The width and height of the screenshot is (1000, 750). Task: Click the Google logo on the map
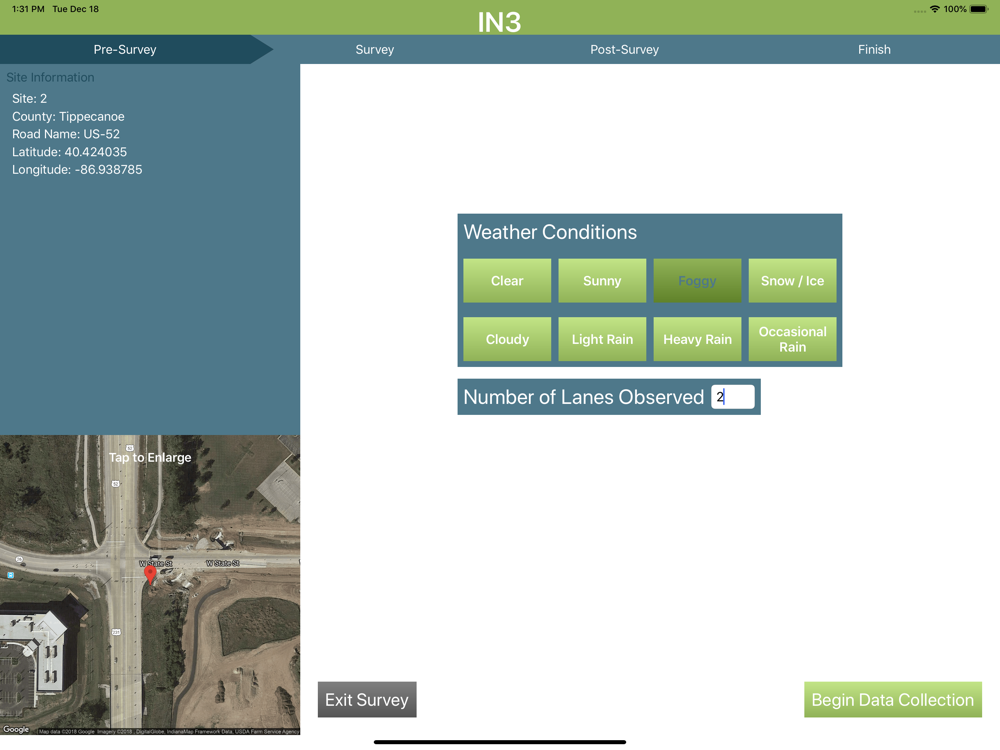pos(16,730)
